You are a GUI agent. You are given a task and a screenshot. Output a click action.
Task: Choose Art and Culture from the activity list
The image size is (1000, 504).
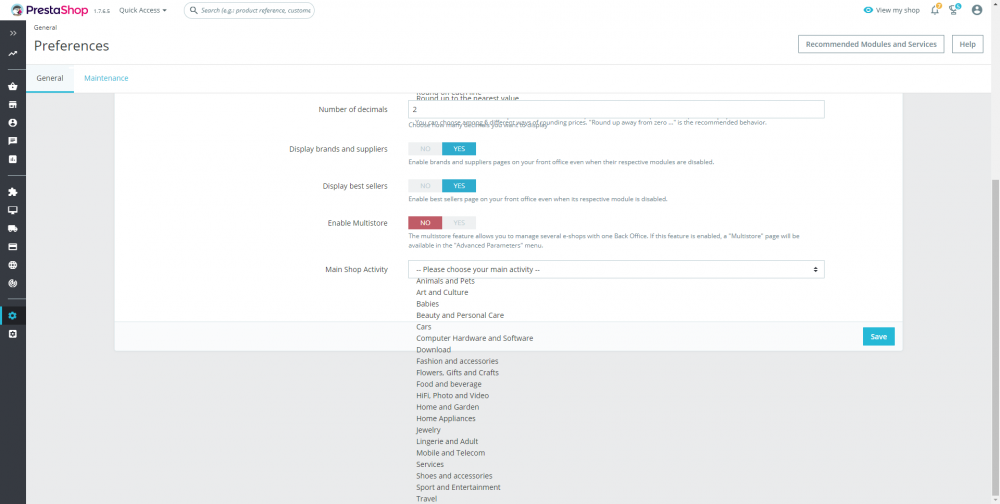click(442, 292)
